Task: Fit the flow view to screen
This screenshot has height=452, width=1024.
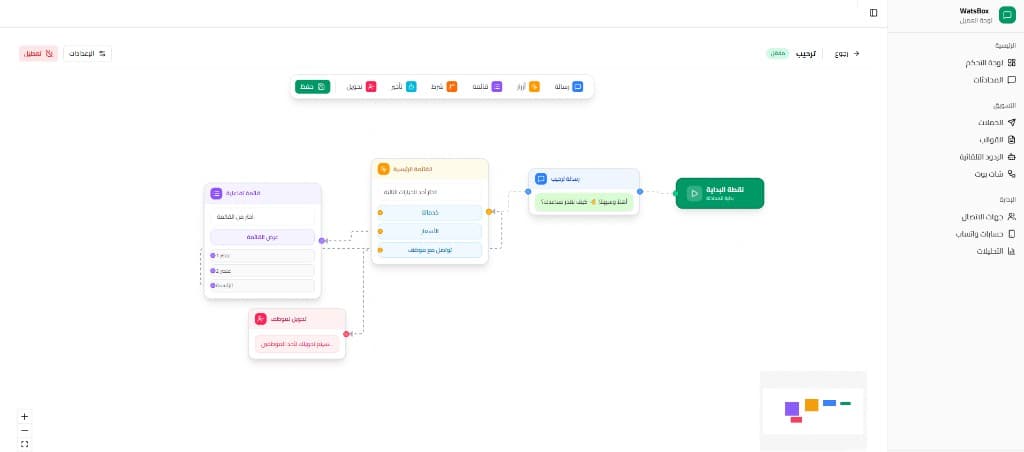Action: tap(25, 443)
